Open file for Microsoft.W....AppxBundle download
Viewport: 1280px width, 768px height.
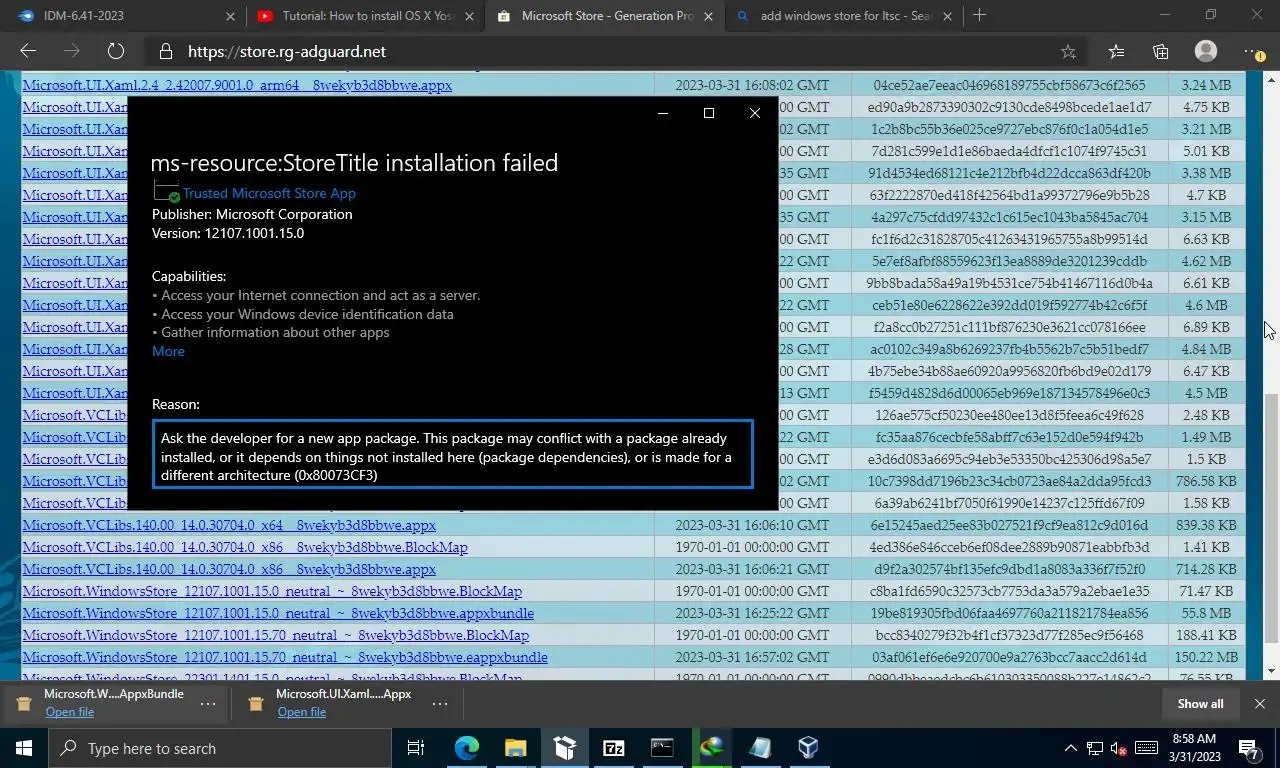coord(69,712)
